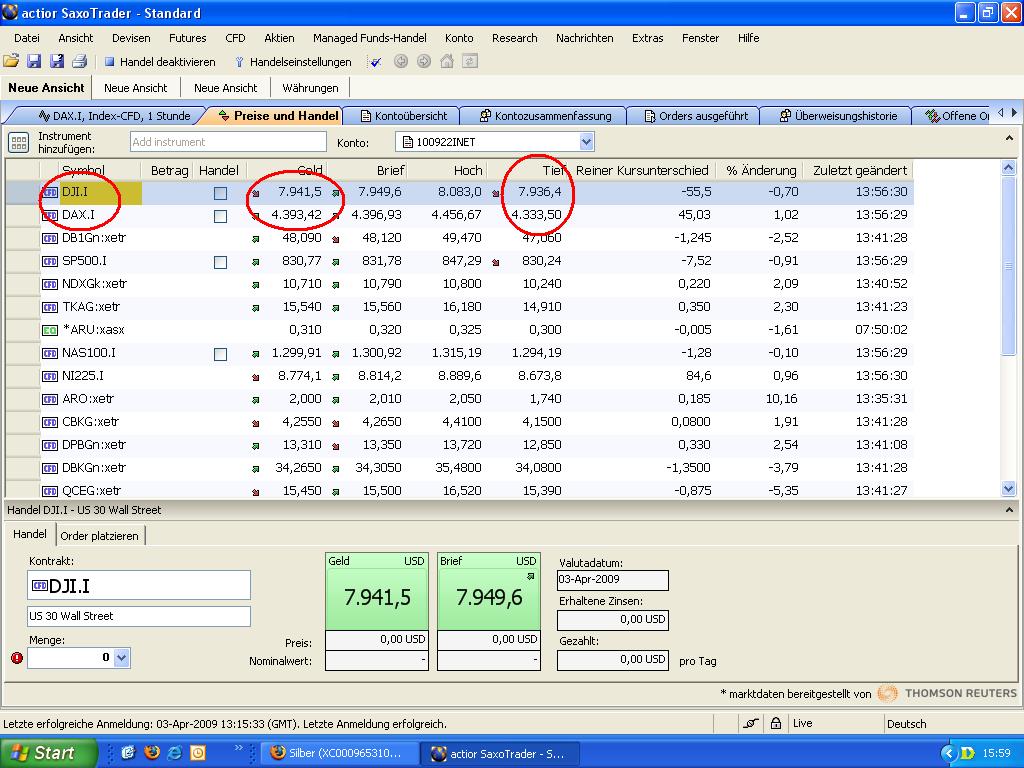Click the green Geld 7.941,5 price button

377,592
